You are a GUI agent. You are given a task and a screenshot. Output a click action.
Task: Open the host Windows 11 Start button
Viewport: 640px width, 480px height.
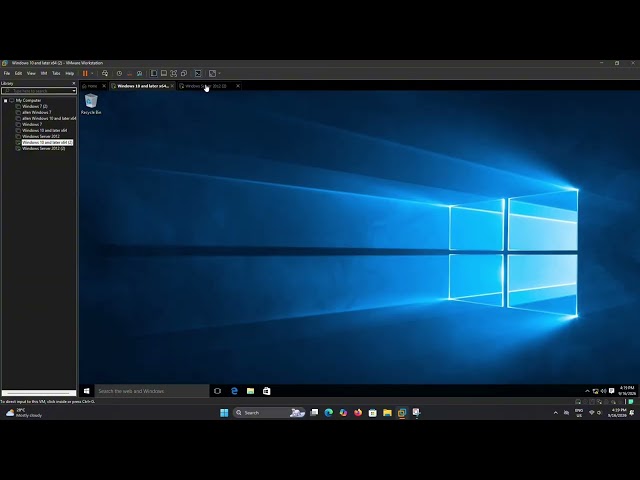224,413
